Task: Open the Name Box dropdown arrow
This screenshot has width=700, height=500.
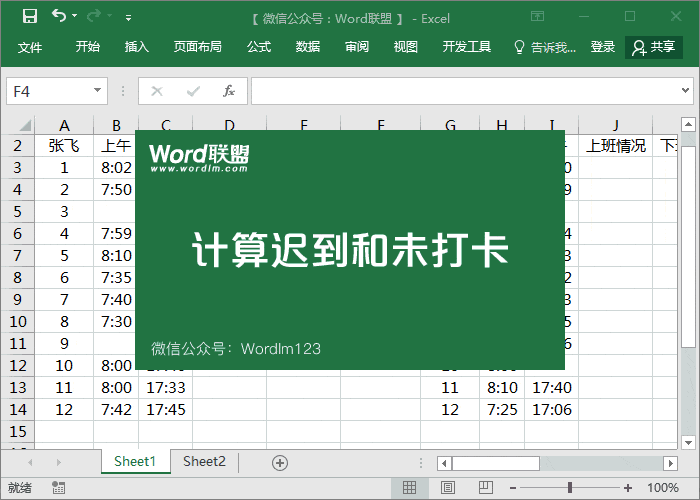Action: pyautogui.click(x=98, y=91)
